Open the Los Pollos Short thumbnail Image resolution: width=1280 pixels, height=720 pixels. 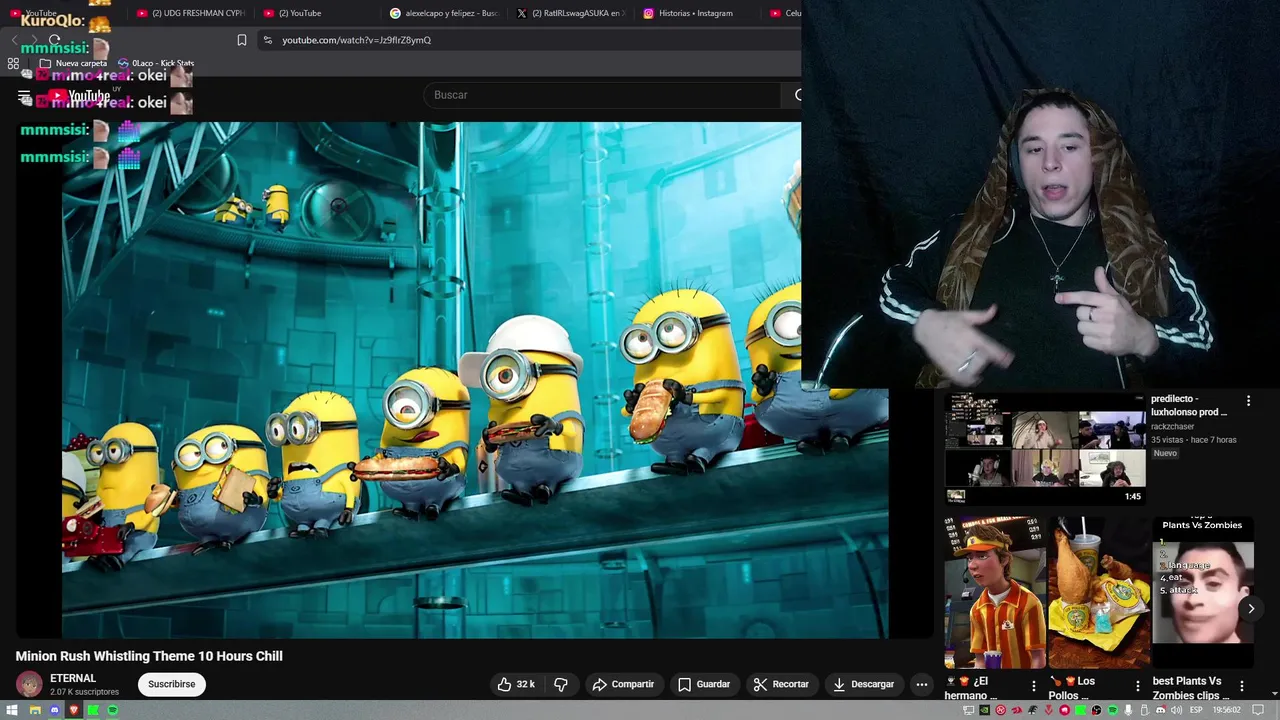point(1098,592)
